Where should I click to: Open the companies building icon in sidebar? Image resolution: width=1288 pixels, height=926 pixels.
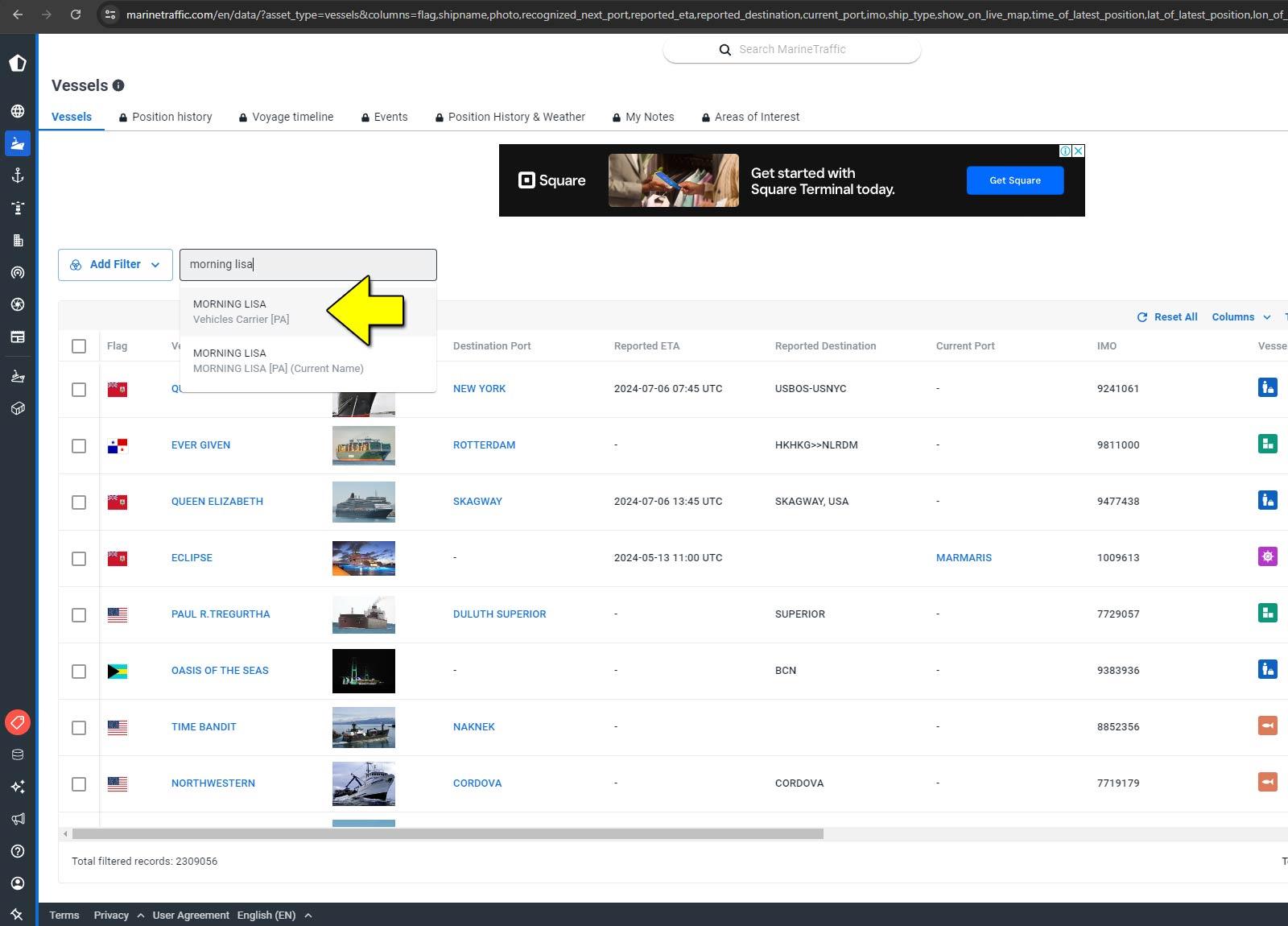pyautogui.click(x=18, y=240)
